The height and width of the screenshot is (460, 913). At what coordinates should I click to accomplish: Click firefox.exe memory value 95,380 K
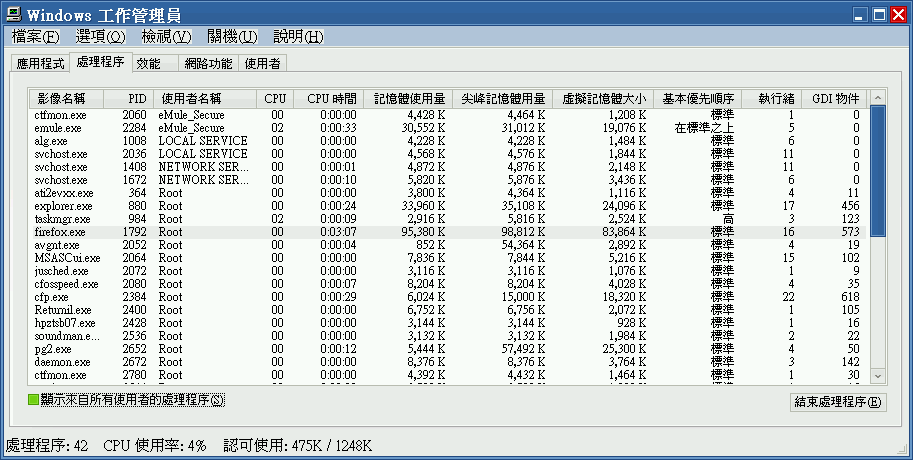point(423,232)
